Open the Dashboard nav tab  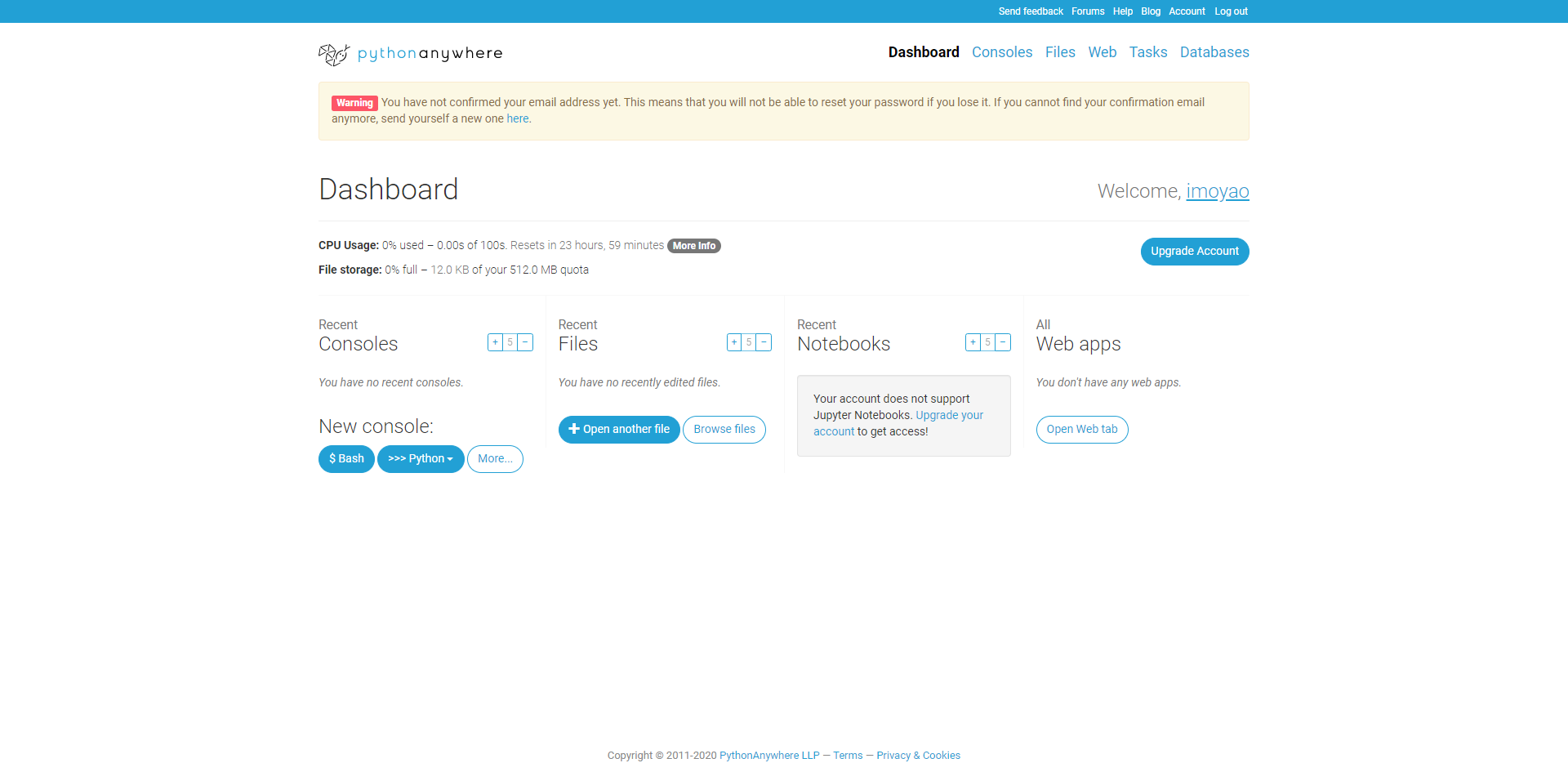pyautogui.click(x=924, y=52)
